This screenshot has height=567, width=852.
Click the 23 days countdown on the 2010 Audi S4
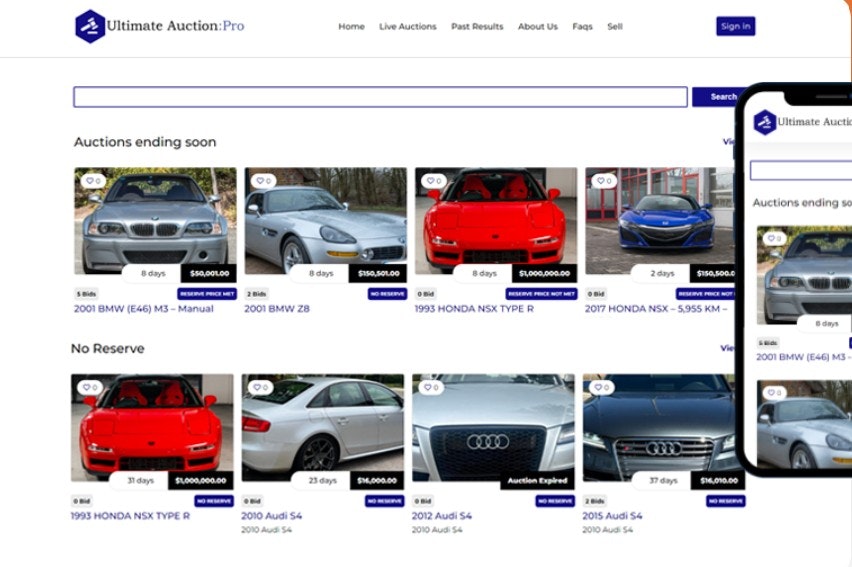[322, 481]
